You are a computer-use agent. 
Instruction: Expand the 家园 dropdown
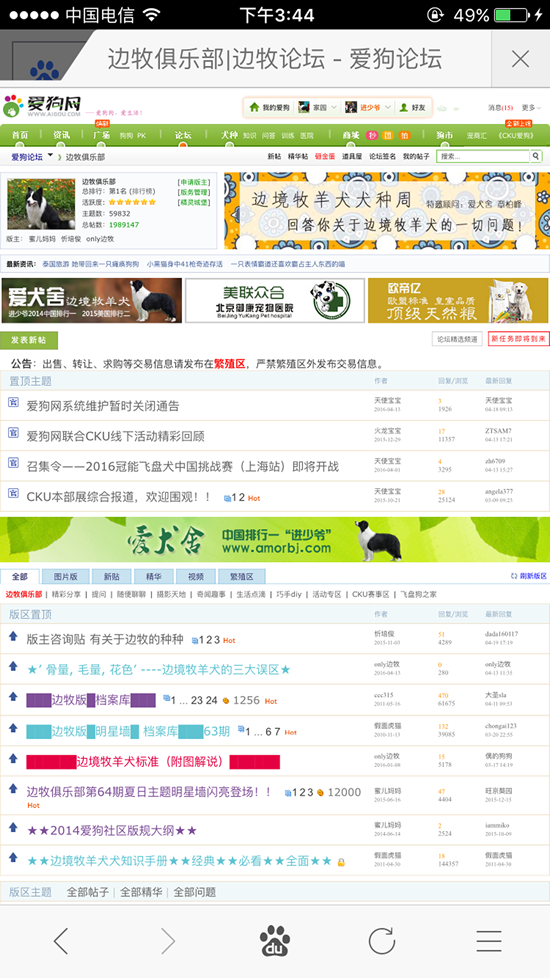[x=333, y=108]
